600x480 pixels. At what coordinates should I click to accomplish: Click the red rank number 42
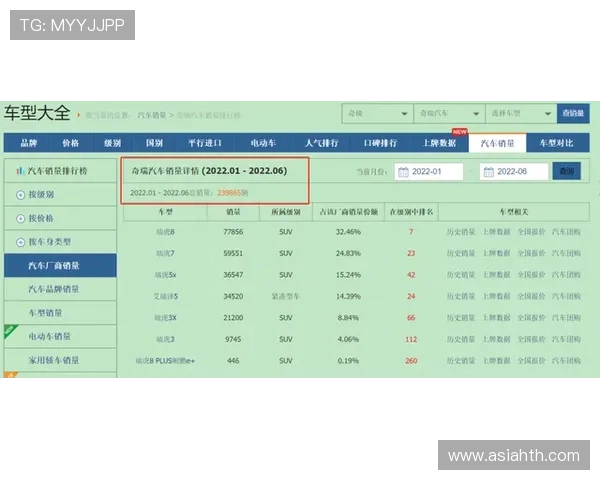click(411, 275)
